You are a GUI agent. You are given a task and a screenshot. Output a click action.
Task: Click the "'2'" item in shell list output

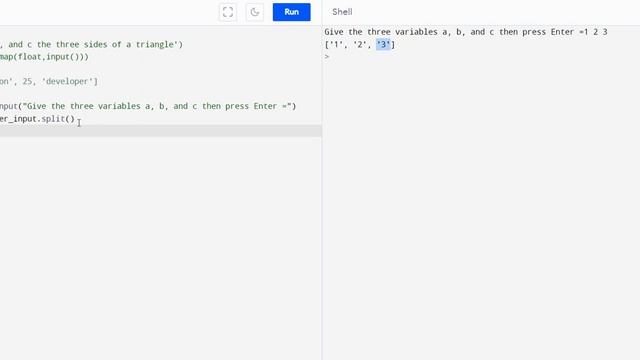(360, 44)
